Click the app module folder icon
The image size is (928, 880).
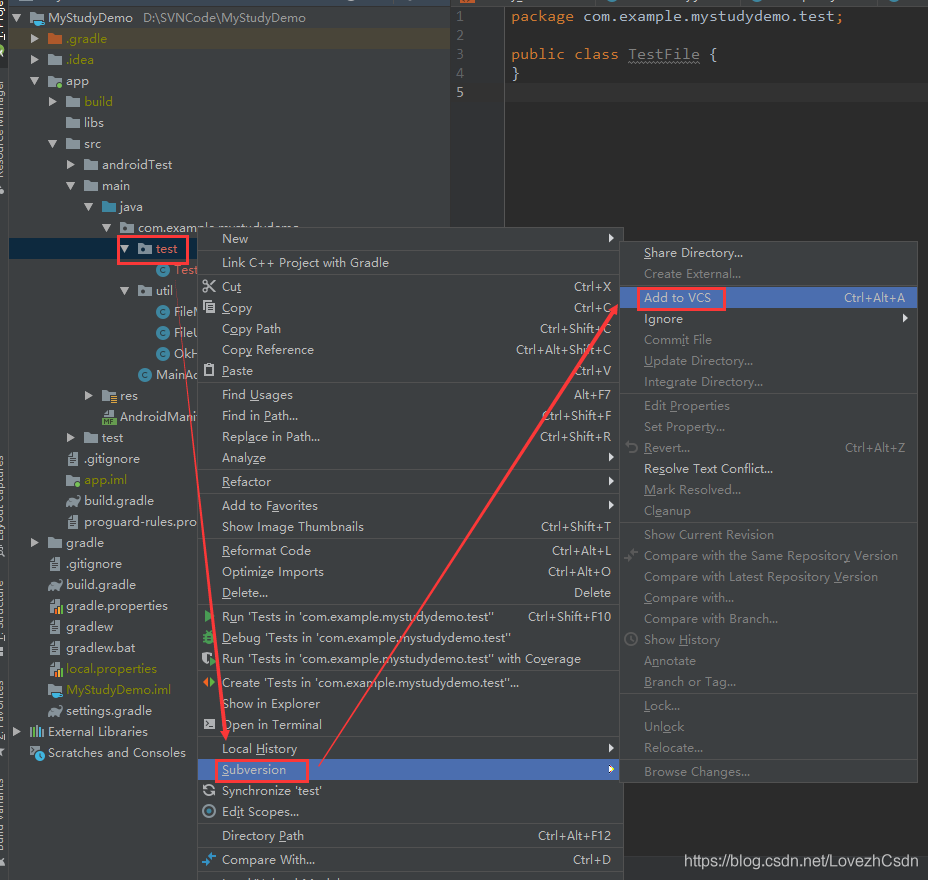tap(55, 81)
